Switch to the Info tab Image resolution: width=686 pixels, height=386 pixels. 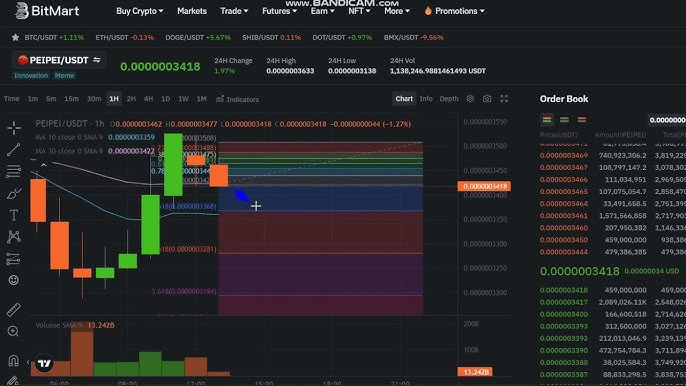(426, 99)
